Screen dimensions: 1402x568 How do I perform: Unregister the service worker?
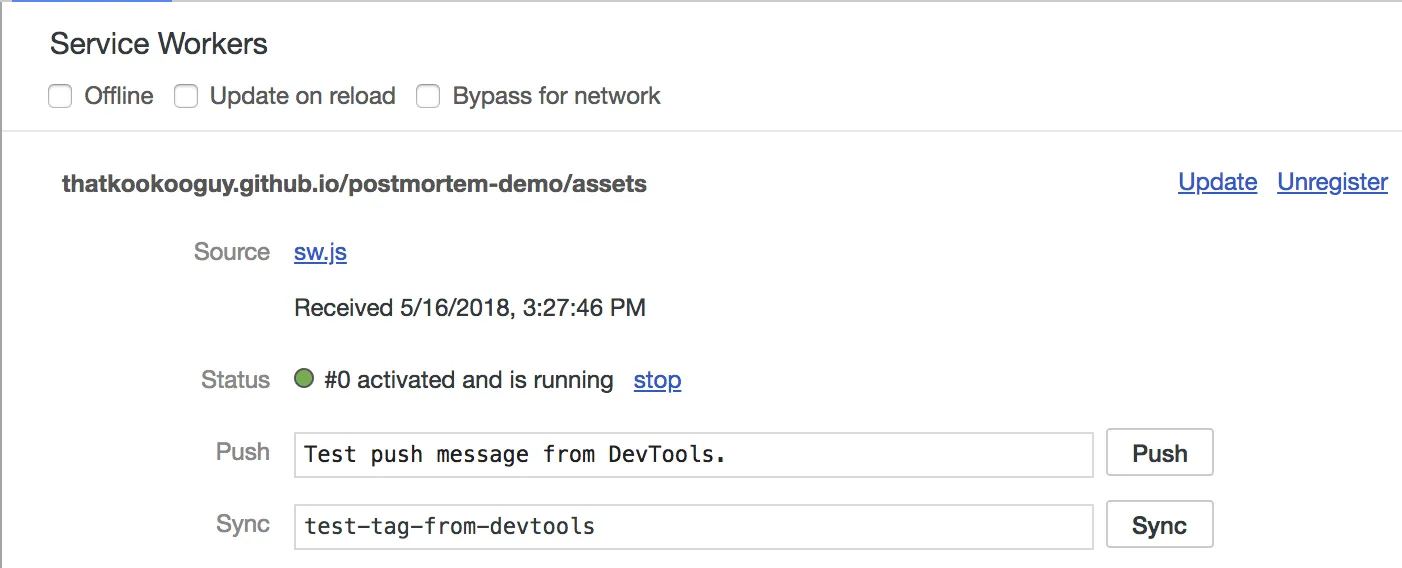point(1332,182)
